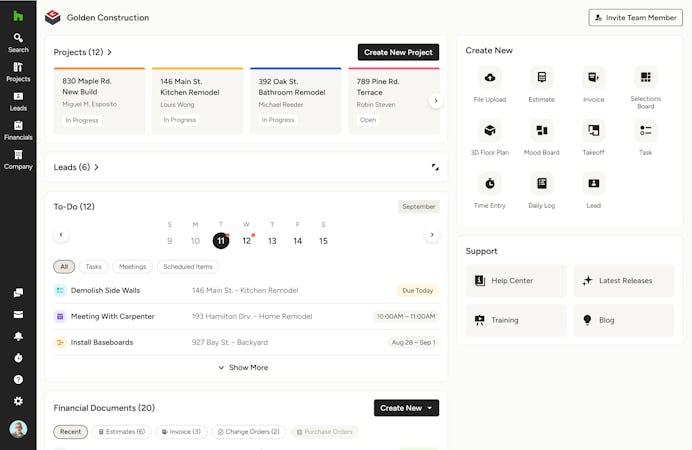
Task: Create a new File Upload
Action: (489, 84)
